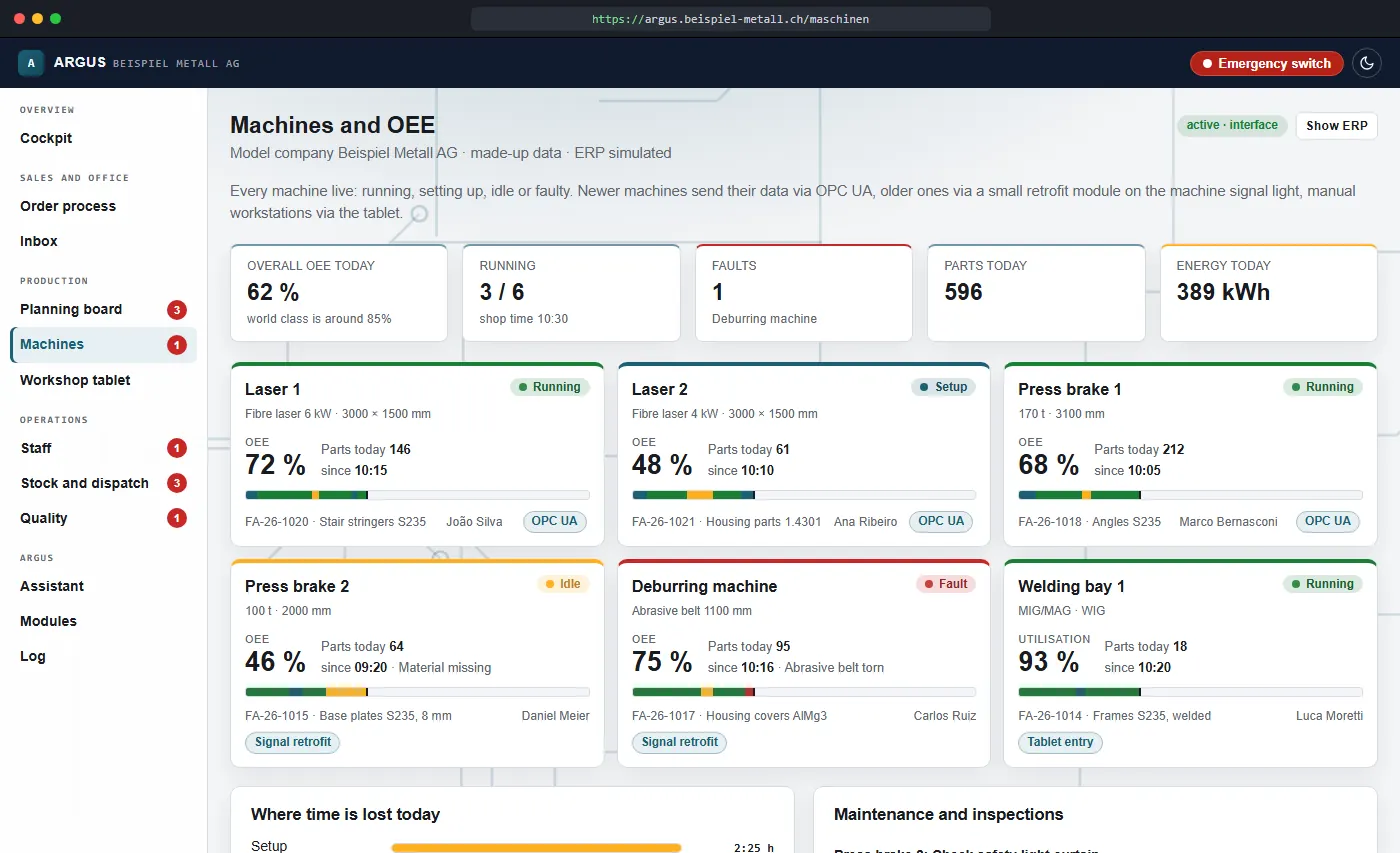
Task: Click the Quality notification badge
Action: 177,519
